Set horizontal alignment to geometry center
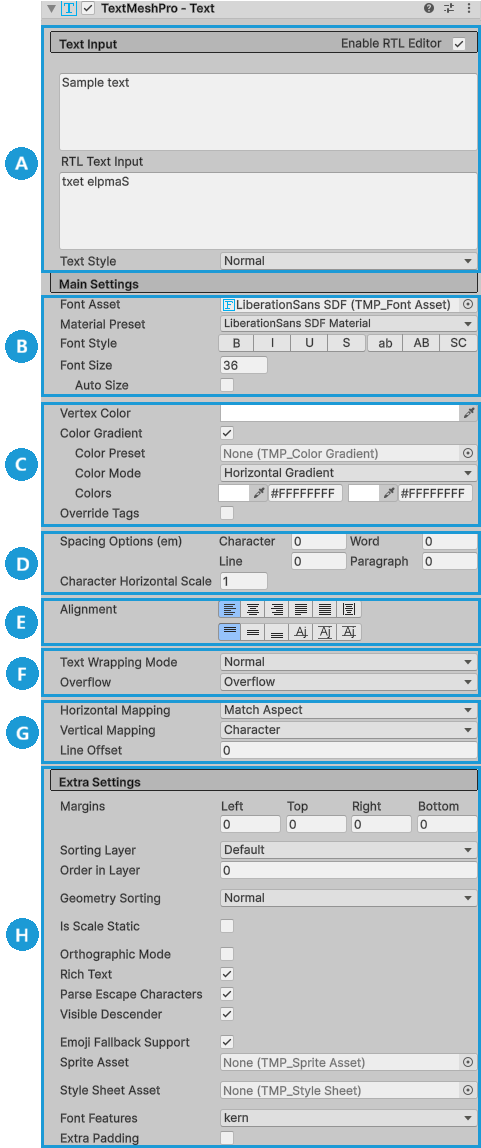This screenshot has height=1148, width=481. (349, 609)
